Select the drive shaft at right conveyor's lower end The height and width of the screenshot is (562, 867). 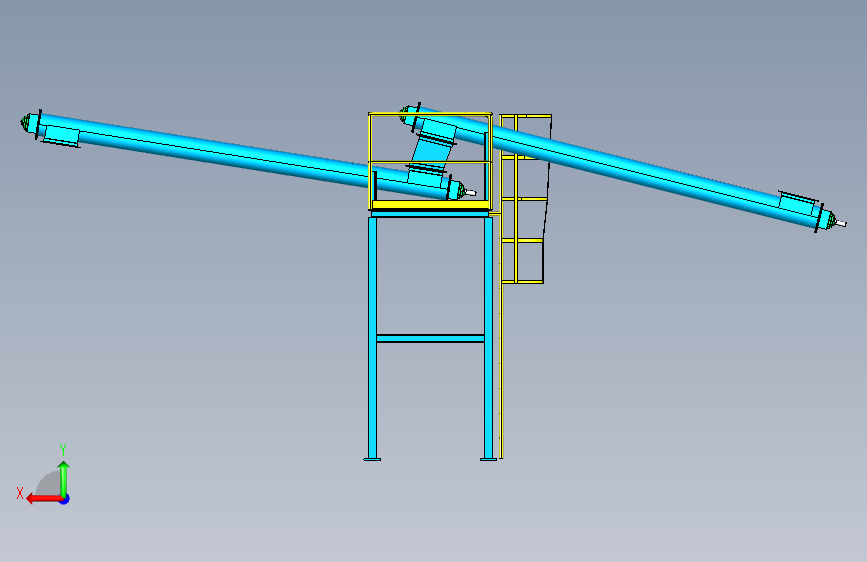pyautogui.click(x=840, y=223)
